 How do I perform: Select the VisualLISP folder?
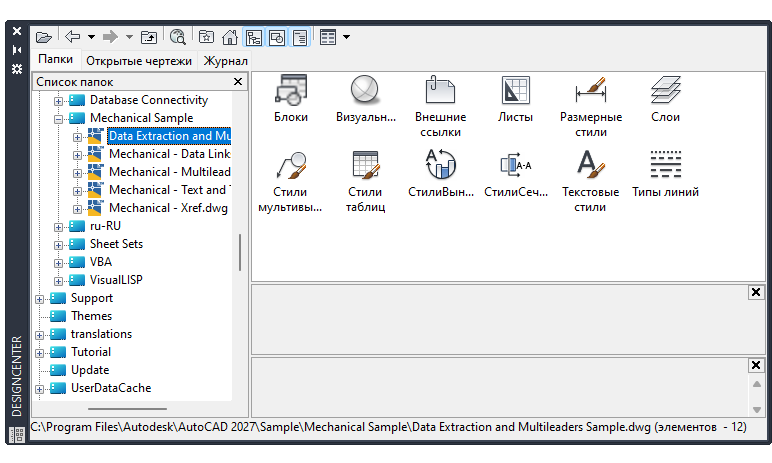point(116,280)
